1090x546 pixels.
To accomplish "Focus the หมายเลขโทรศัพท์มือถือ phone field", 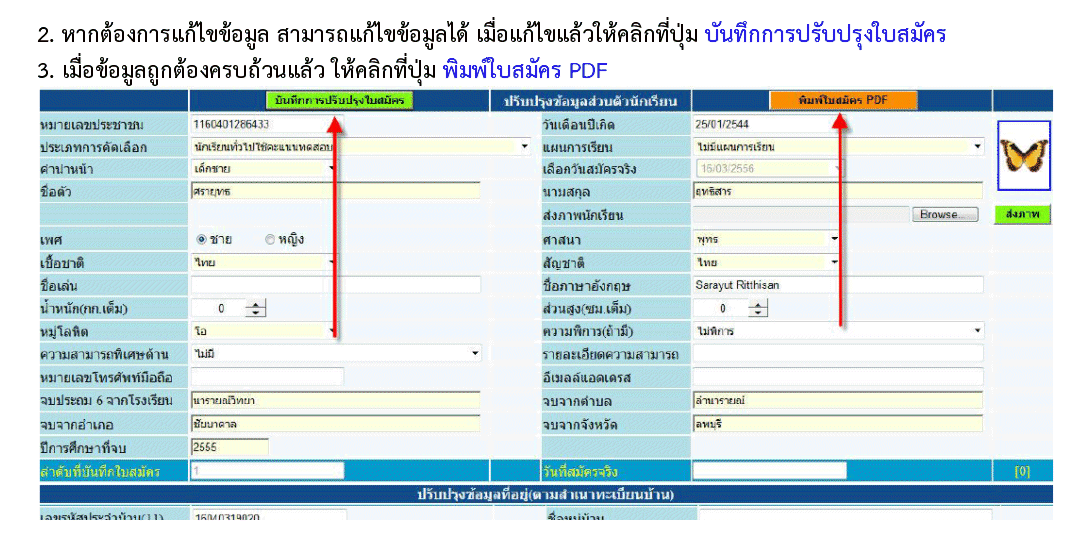I will 266,377.
